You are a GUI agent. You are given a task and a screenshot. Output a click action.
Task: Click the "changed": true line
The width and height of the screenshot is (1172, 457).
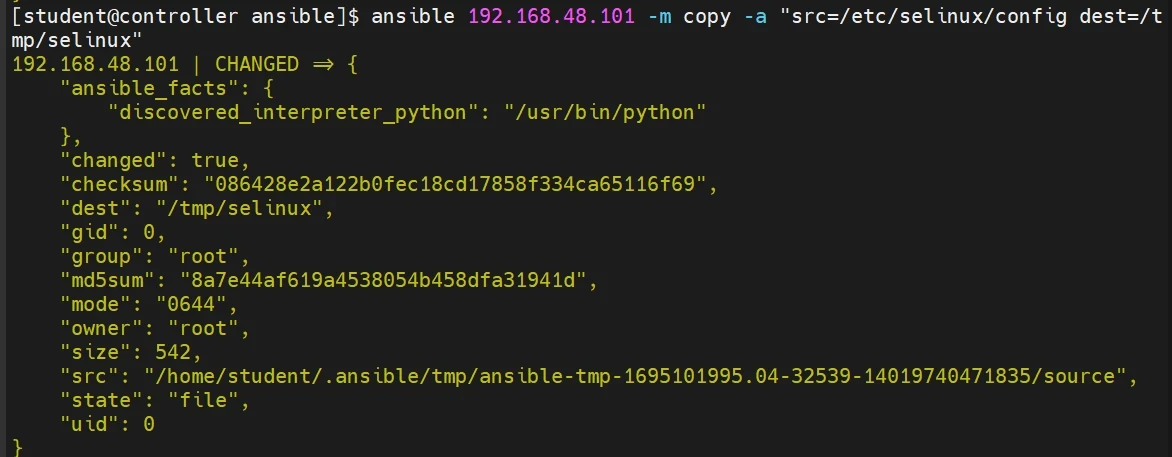click(153, 160)
